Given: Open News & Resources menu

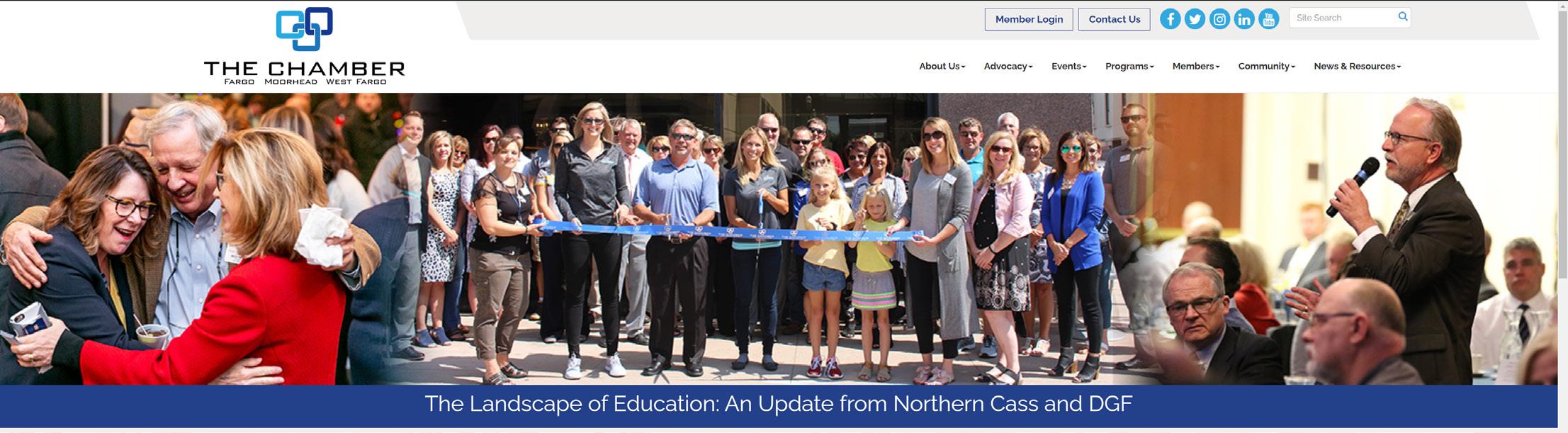Looking at the screenshot, I should [1357, 66].
